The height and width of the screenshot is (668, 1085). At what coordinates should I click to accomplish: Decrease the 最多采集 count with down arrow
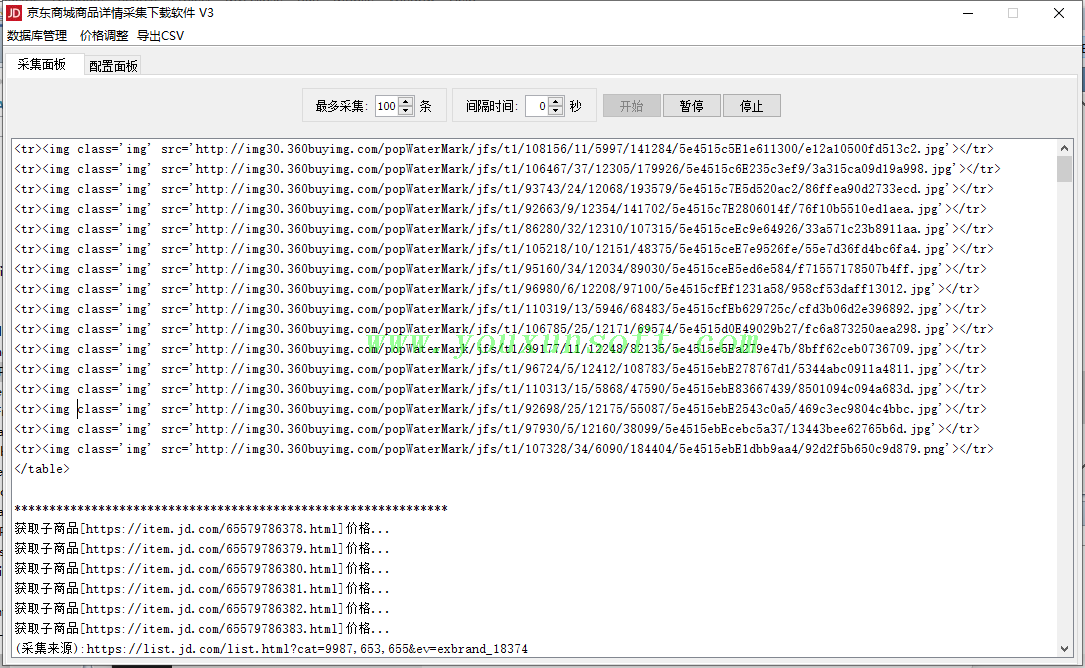click(x=406, y=111)
